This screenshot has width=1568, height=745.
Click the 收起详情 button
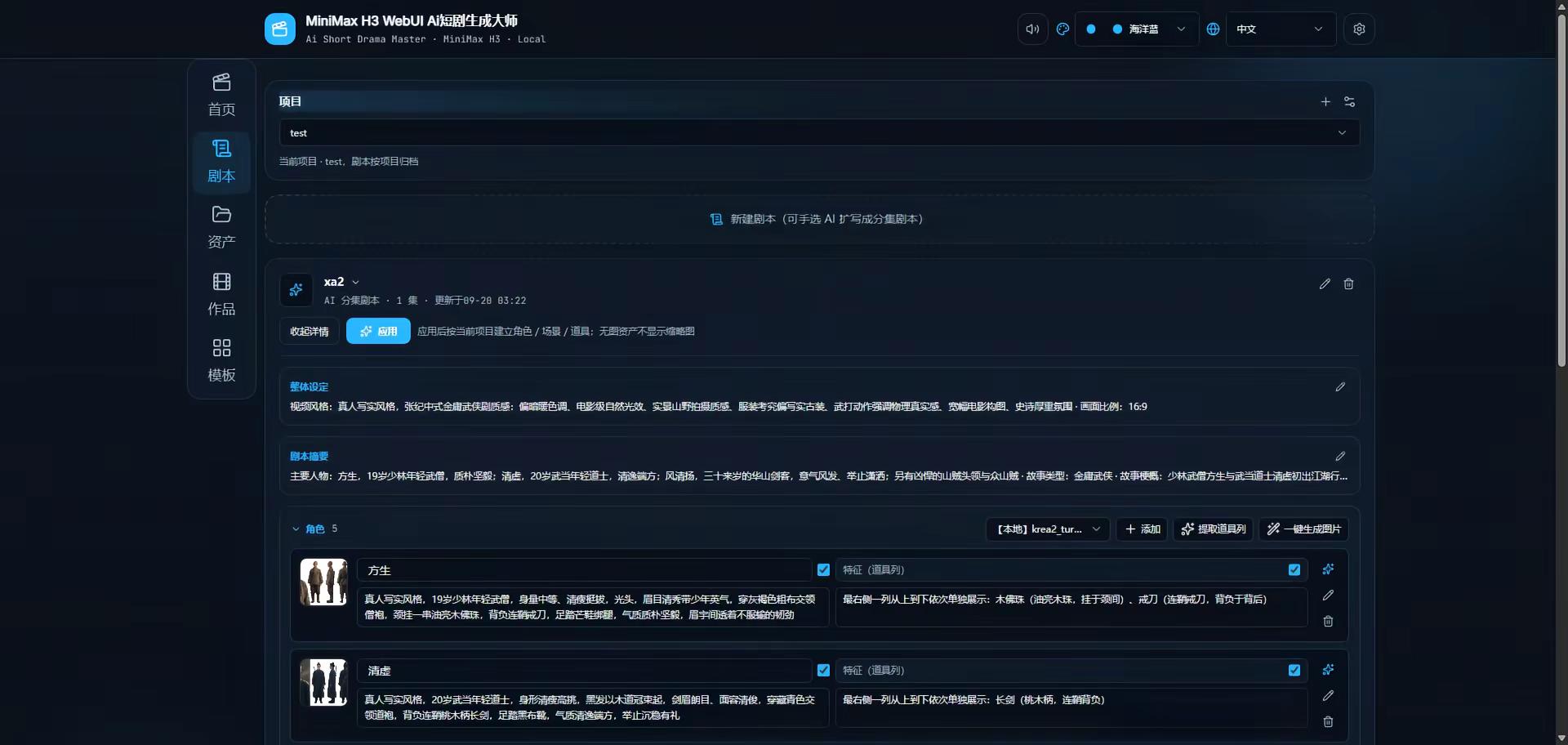[x=310, y=332]
